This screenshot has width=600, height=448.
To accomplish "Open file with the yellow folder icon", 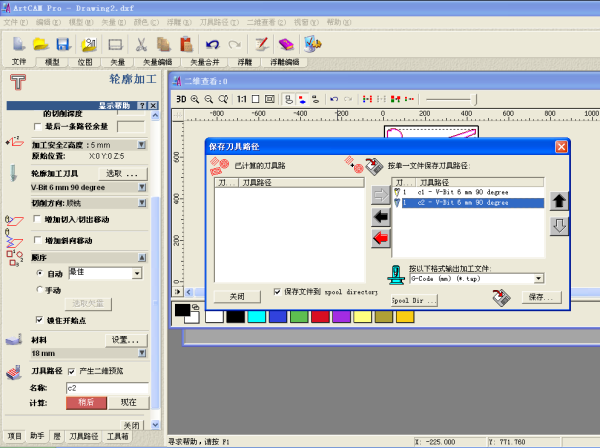I will (x=41, y=44).
